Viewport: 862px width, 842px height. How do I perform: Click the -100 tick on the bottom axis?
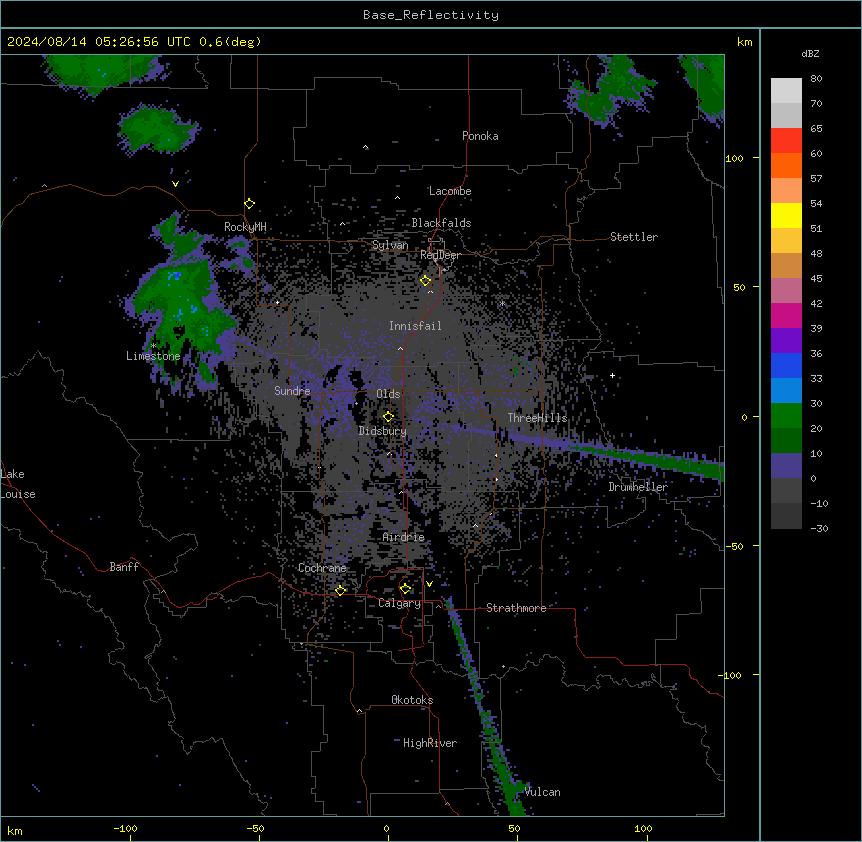pyautogui.click(x=125, y=828)
